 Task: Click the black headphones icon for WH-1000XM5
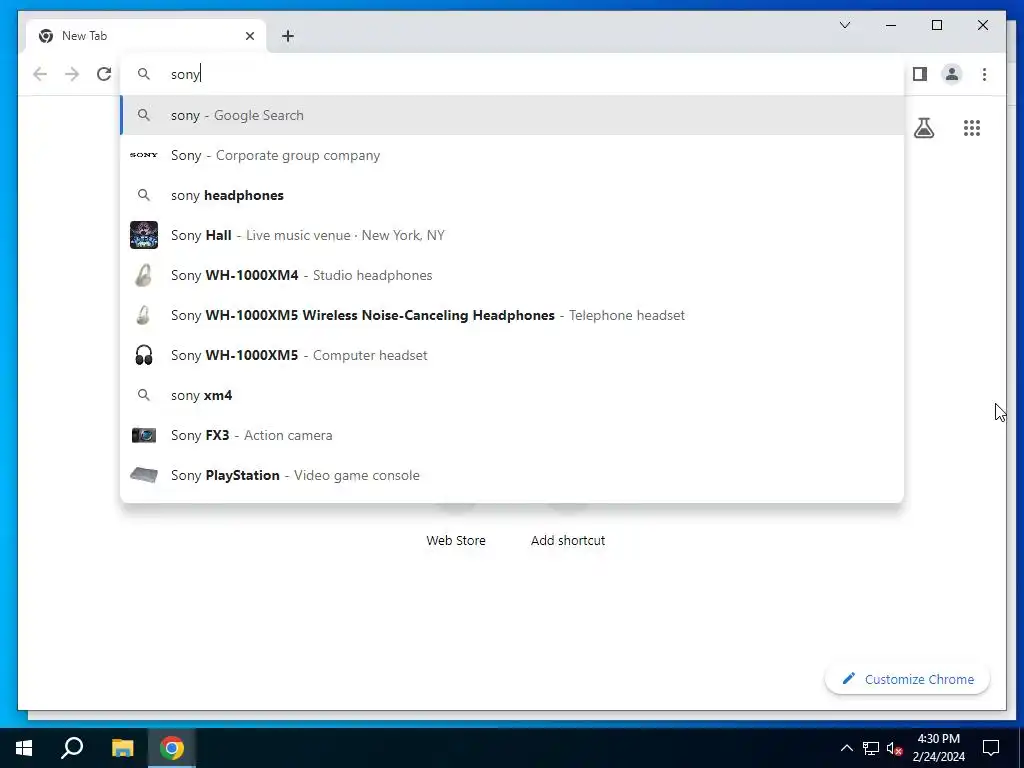click(x=144, y=355)
